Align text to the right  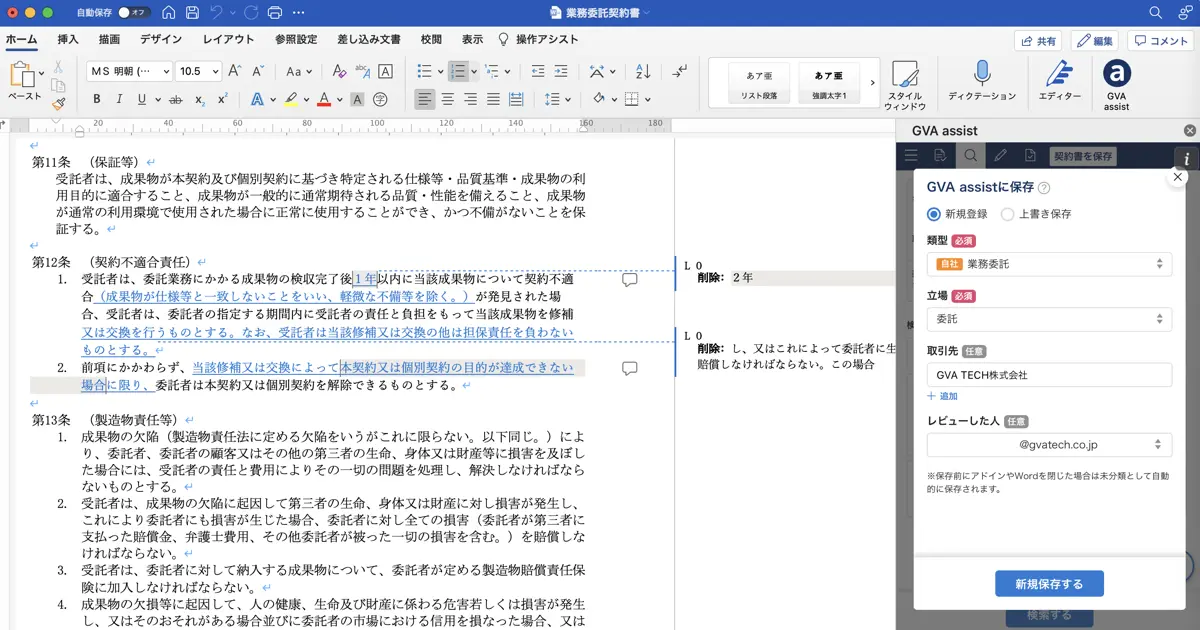point(471,99)
